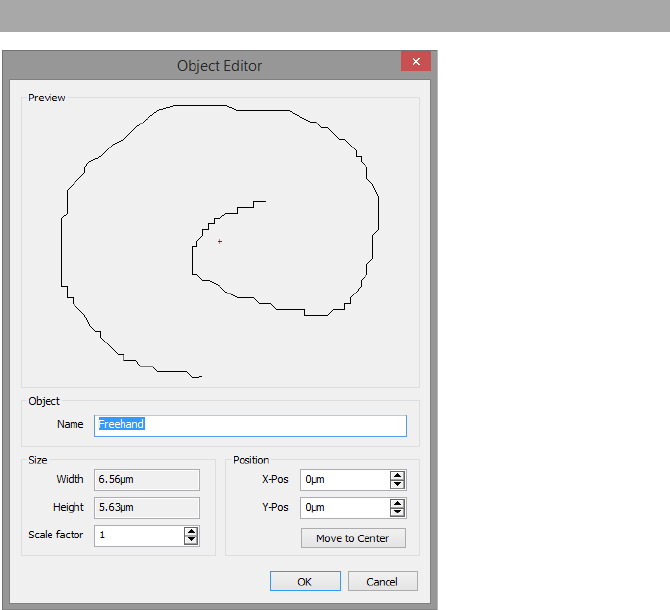Select the read-only Width value field
Viewport: 670px width, 610px height.
147,480
